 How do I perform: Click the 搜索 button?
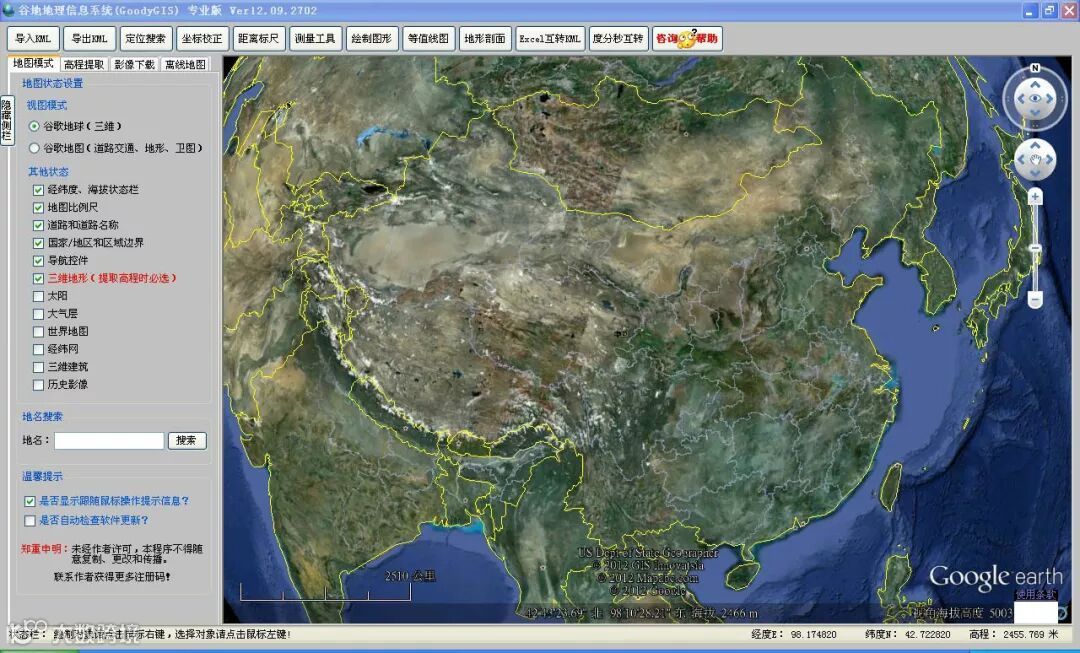tap(187, 441)
